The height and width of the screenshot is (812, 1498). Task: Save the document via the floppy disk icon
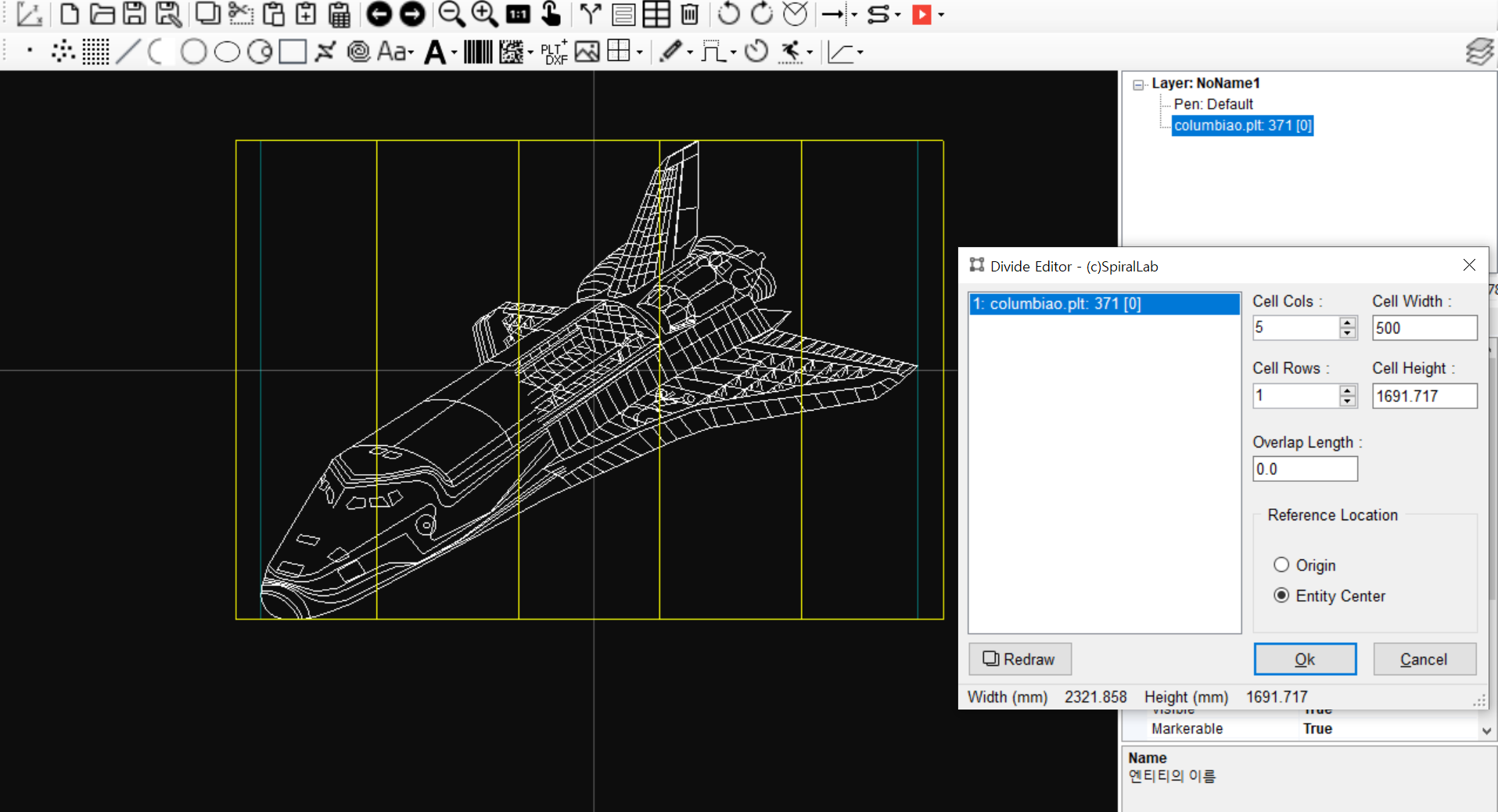[x=135, y=14]
